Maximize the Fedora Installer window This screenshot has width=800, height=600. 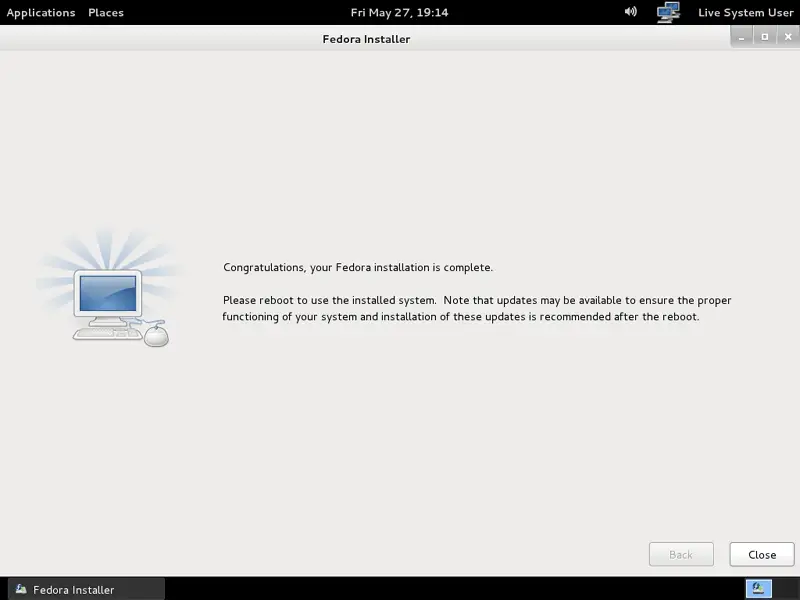tap(764, 37)
